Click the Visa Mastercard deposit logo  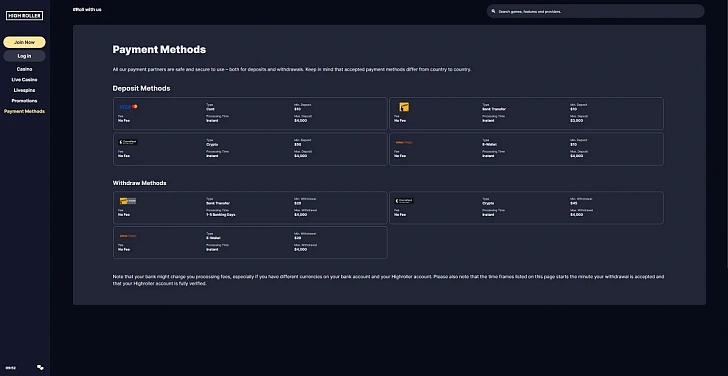tap(128, 107)
